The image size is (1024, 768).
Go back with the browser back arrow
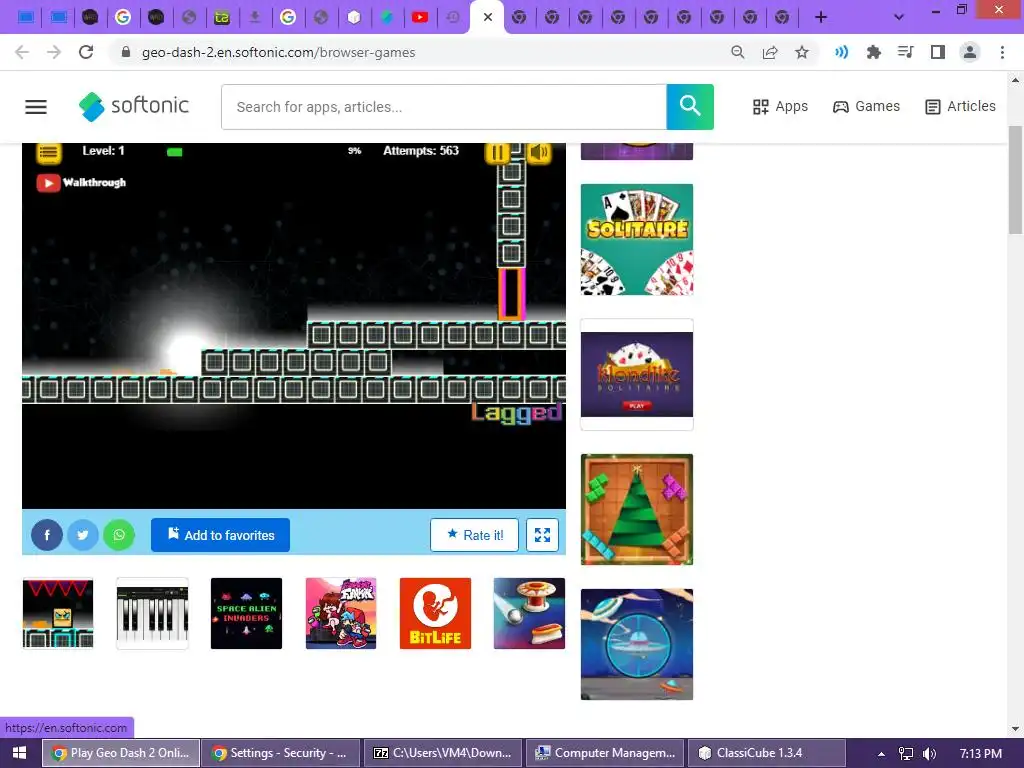22,52
